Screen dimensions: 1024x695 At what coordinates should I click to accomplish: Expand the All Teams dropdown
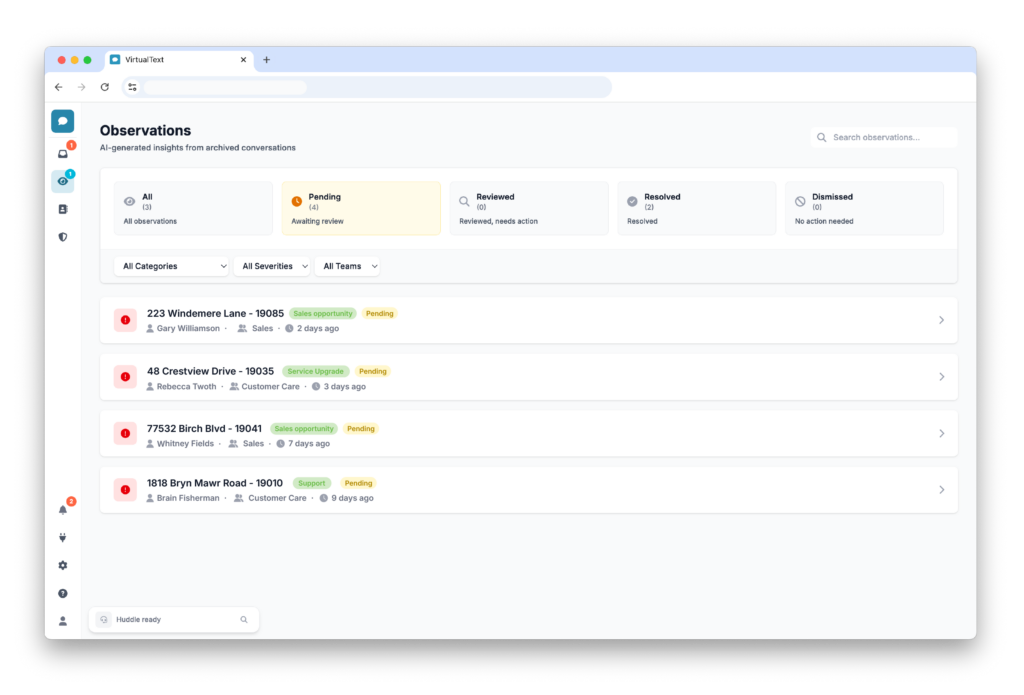coord(347,266)
